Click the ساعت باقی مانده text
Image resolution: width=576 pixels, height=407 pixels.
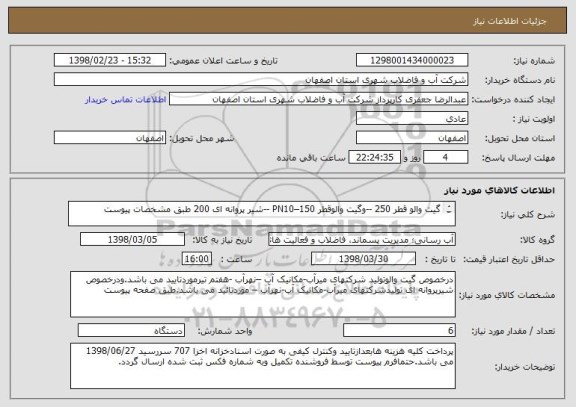[x=311, y=158]
